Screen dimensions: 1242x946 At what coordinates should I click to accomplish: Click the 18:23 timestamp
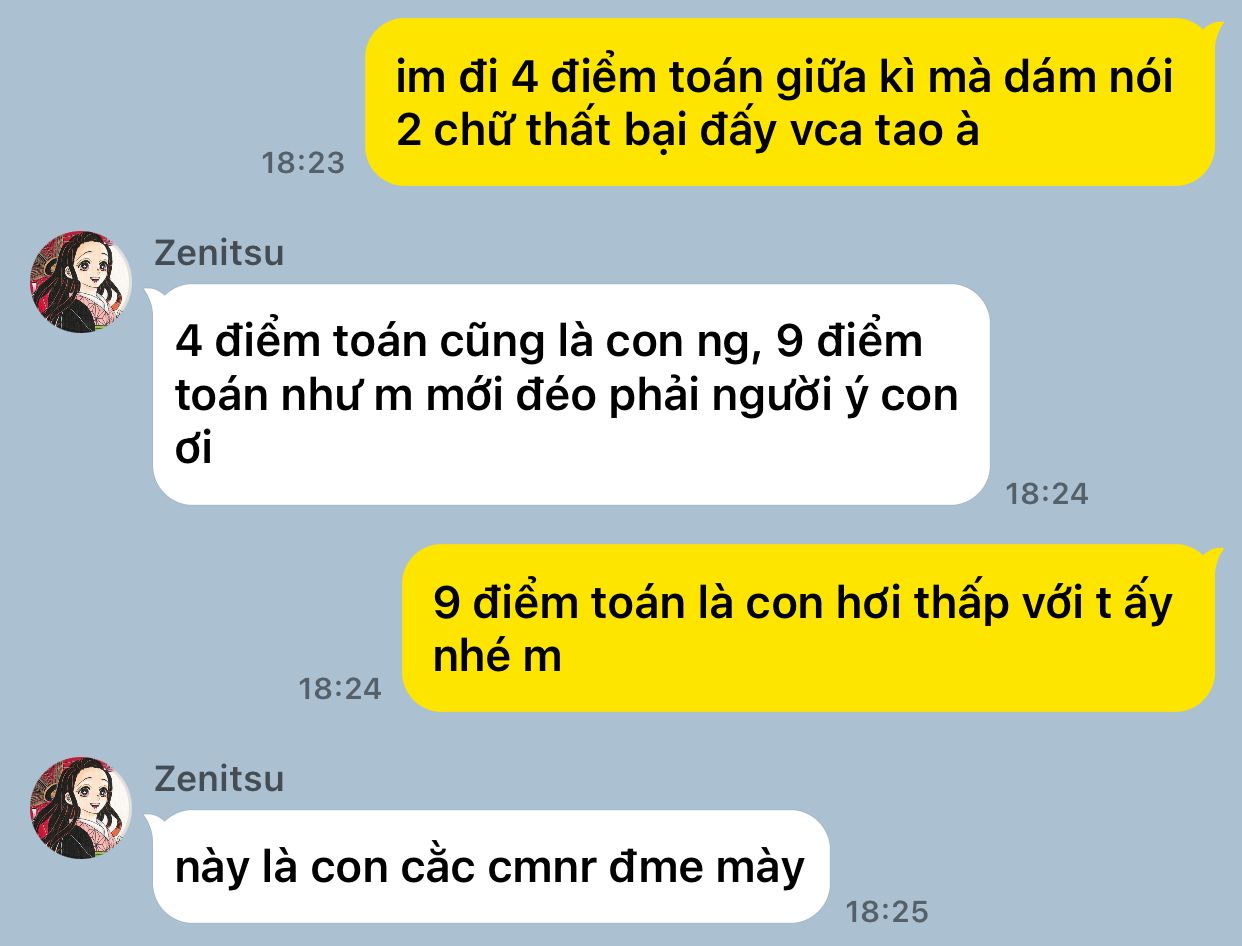[x=303, y=163]
